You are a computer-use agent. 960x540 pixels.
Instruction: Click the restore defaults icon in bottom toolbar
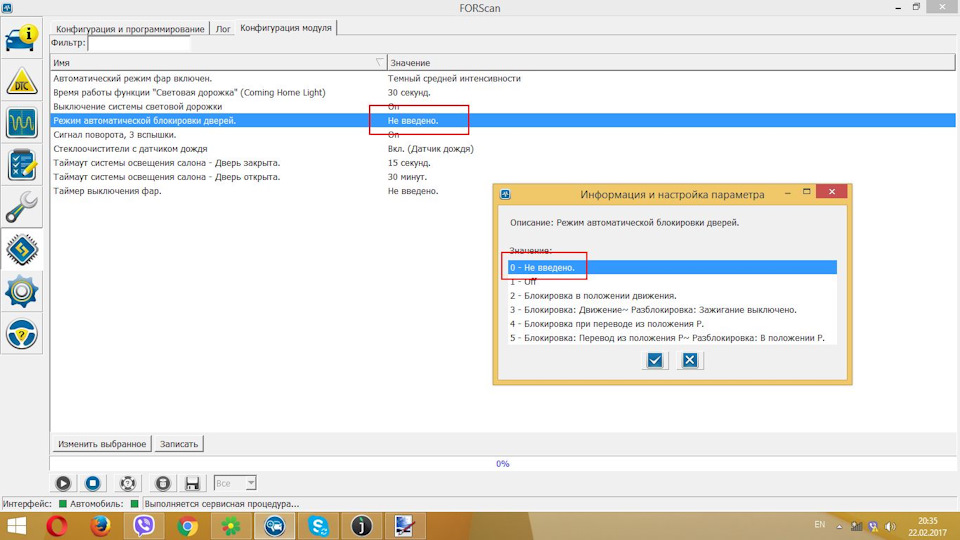coord(127,483)
